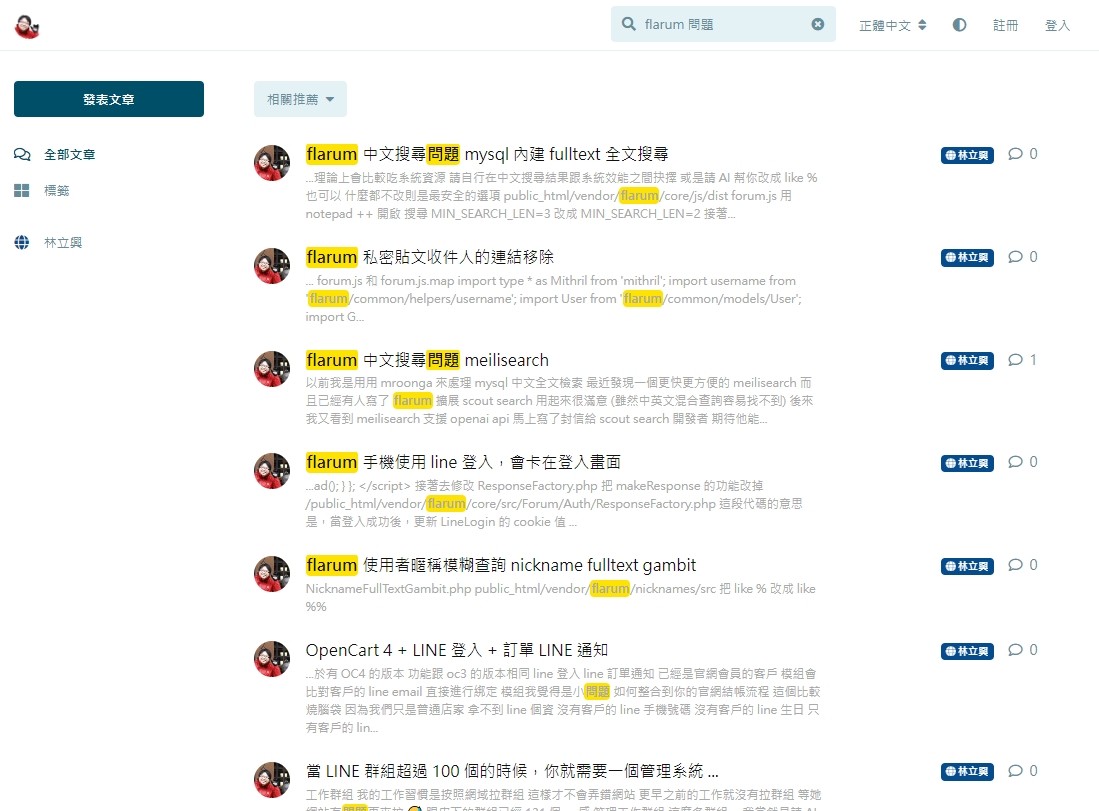Image resolution: width=1099 pixels, height=811 pixels.
Task: Click excerpt starting 'forum.js 和 forum.js.map'
Action: point(554,299)
